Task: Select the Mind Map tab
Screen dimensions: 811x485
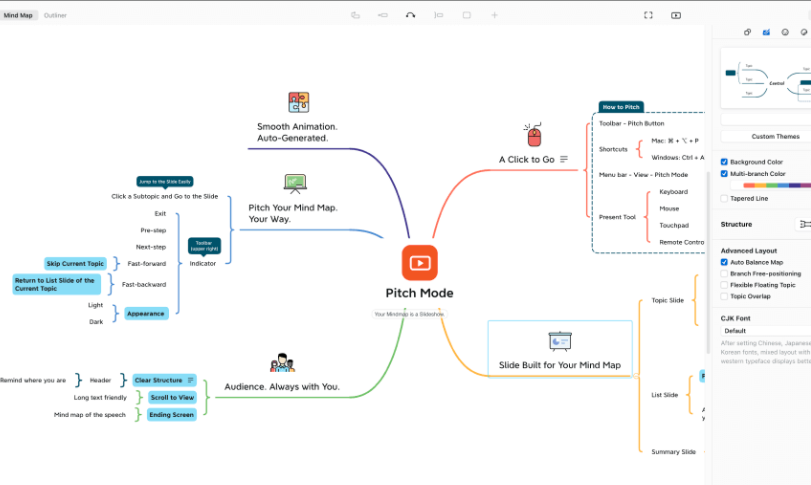Action: (x=19, y=15)
